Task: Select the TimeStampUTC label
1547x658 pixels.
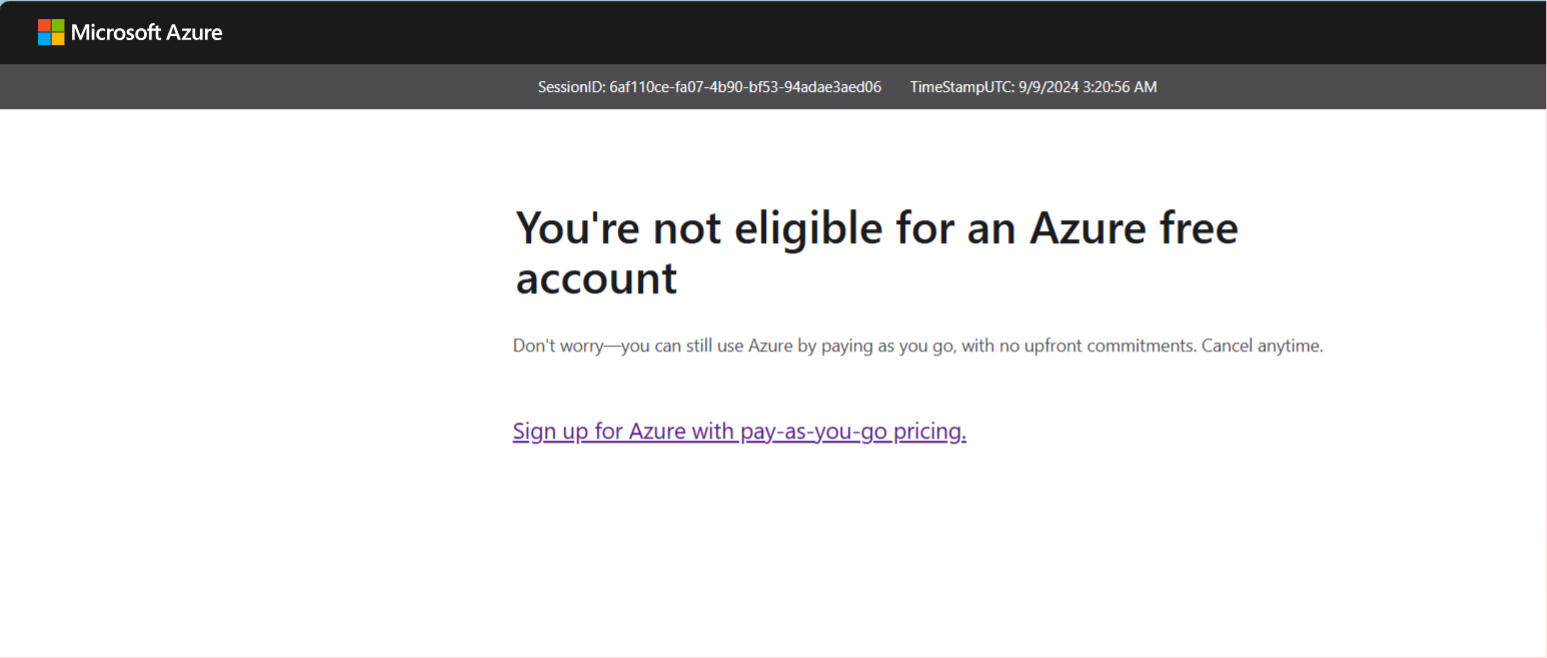Action: coord(962,87)
